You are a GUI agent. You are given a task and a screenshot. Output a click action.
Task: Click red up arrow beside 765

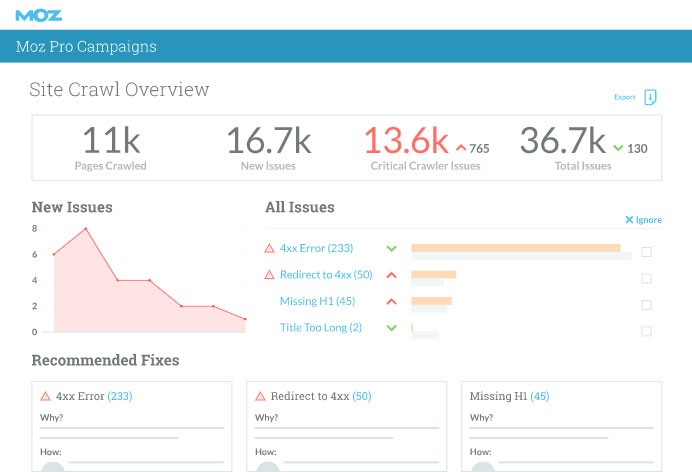461,148
